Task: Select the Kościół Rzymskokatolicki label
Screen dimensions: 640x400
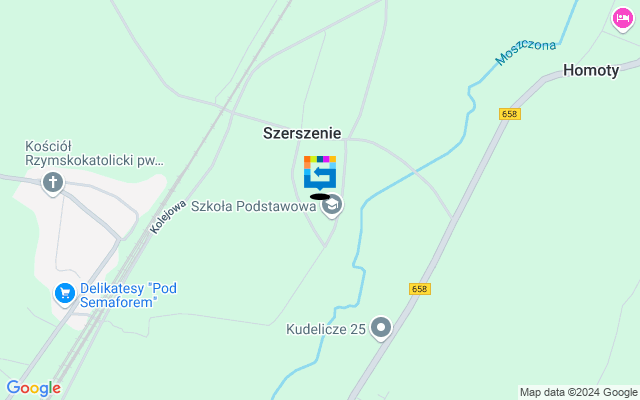Action: coord(94,153)
